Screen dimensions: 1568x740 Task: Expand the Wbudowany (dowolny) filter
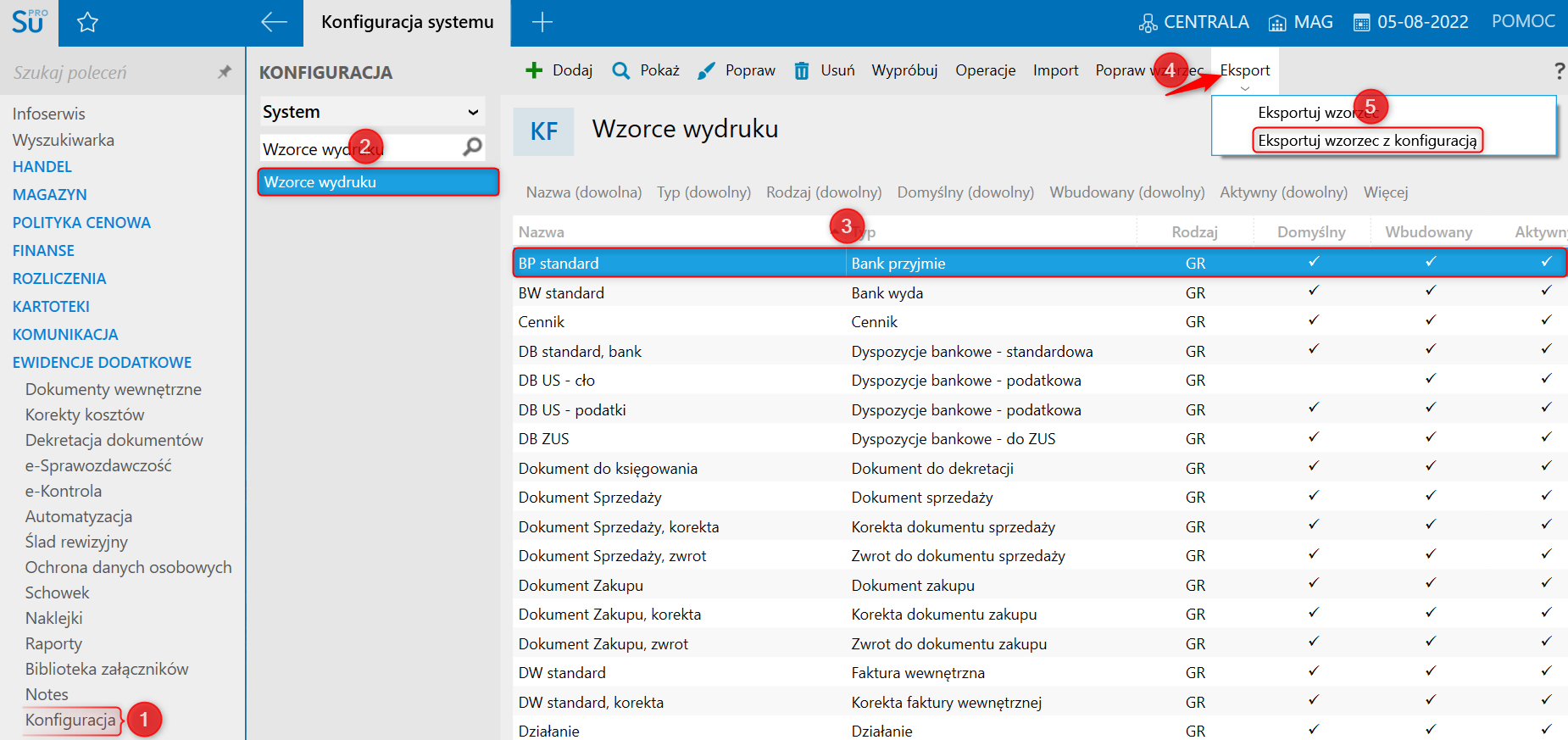1127,192
